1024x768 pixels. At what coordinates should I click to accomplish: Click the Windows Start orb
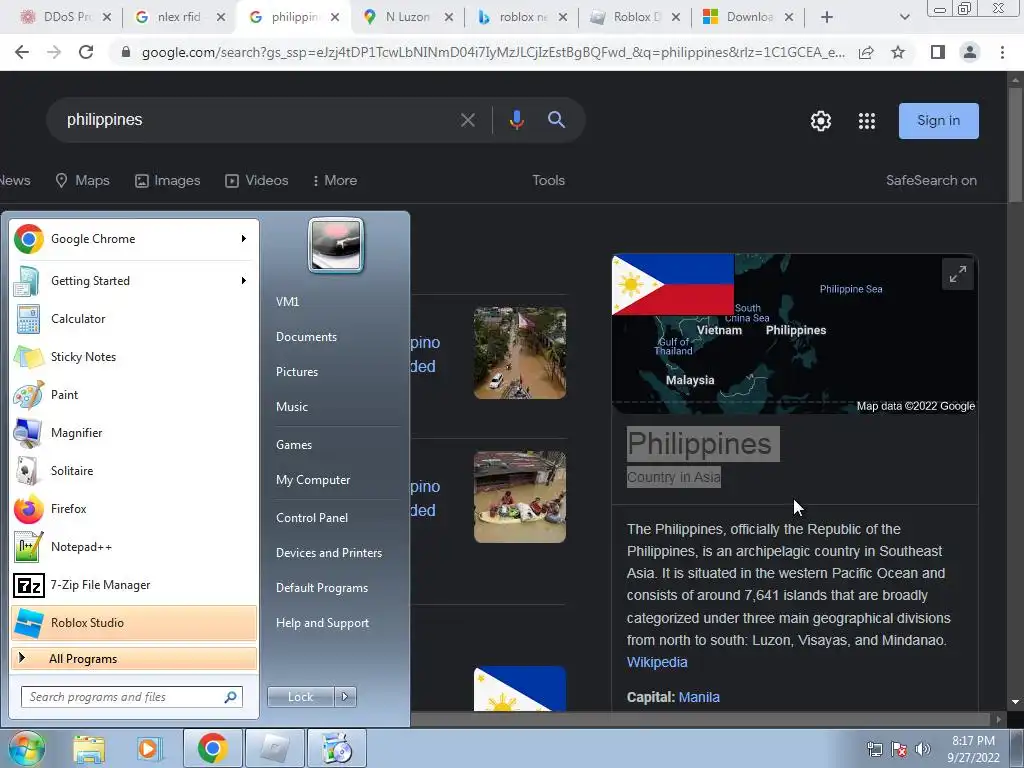coord(27,748)
